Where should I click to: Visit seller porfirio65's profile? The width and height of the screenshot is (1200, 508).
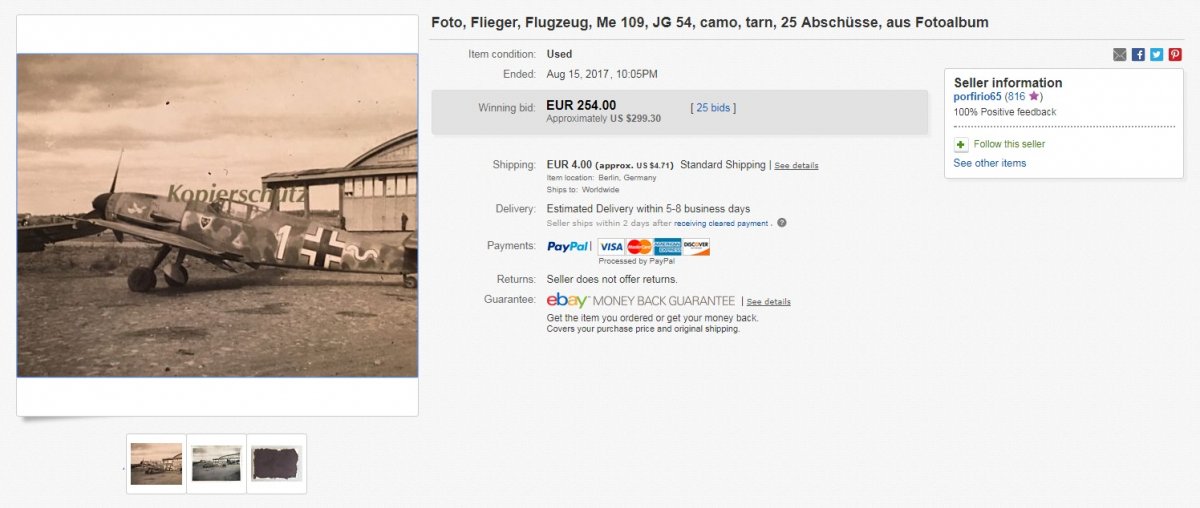pos(977,97)
